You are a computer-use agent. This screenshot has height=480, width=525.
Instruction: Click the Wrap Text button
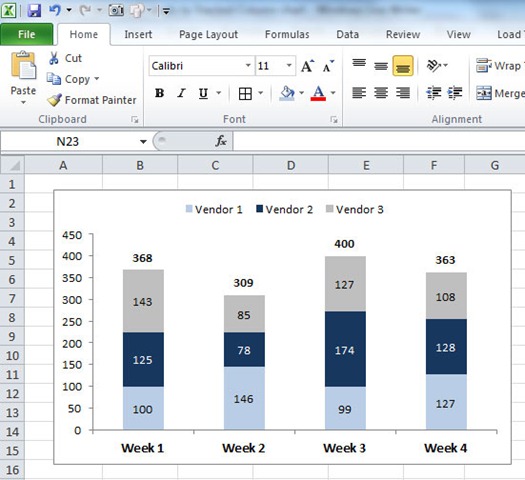click(500, 66)
